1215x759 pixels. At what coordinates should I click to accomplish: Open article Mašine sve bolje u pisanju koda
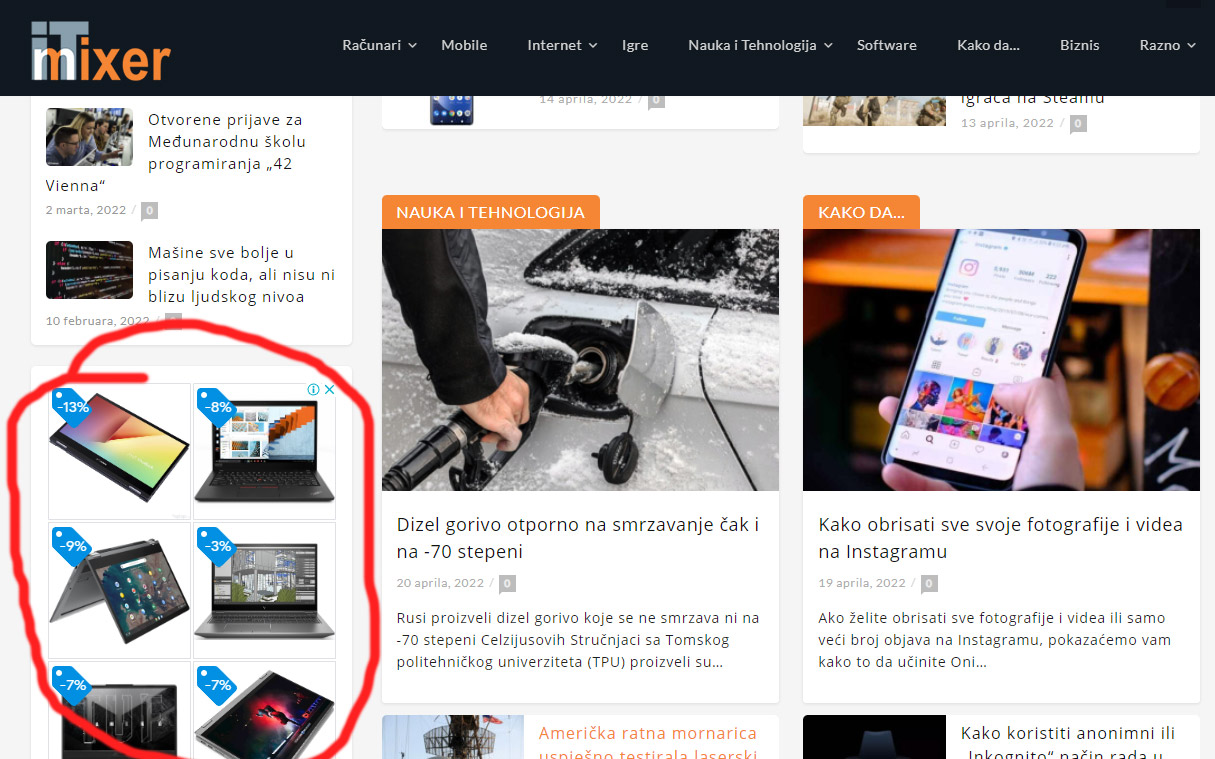pyautogui.click(x=242, y=275)
